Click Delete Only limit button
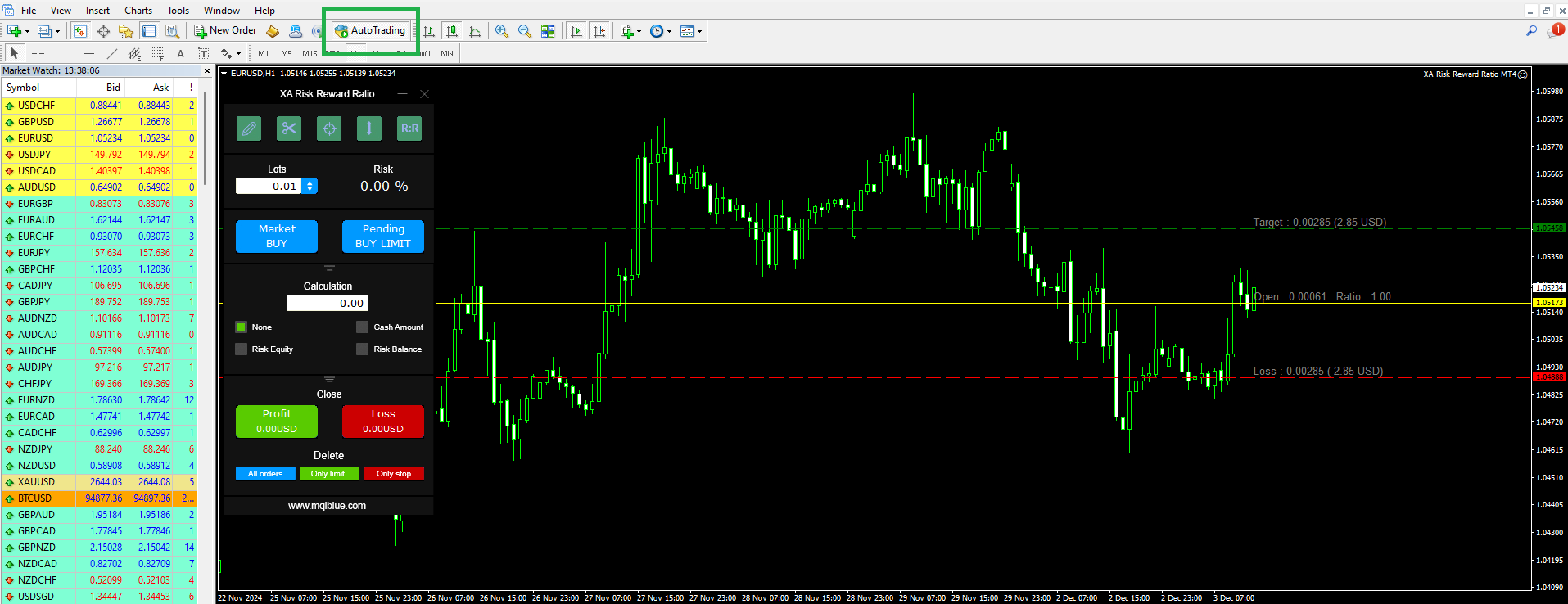1568x604 pixels. (328, 474)
